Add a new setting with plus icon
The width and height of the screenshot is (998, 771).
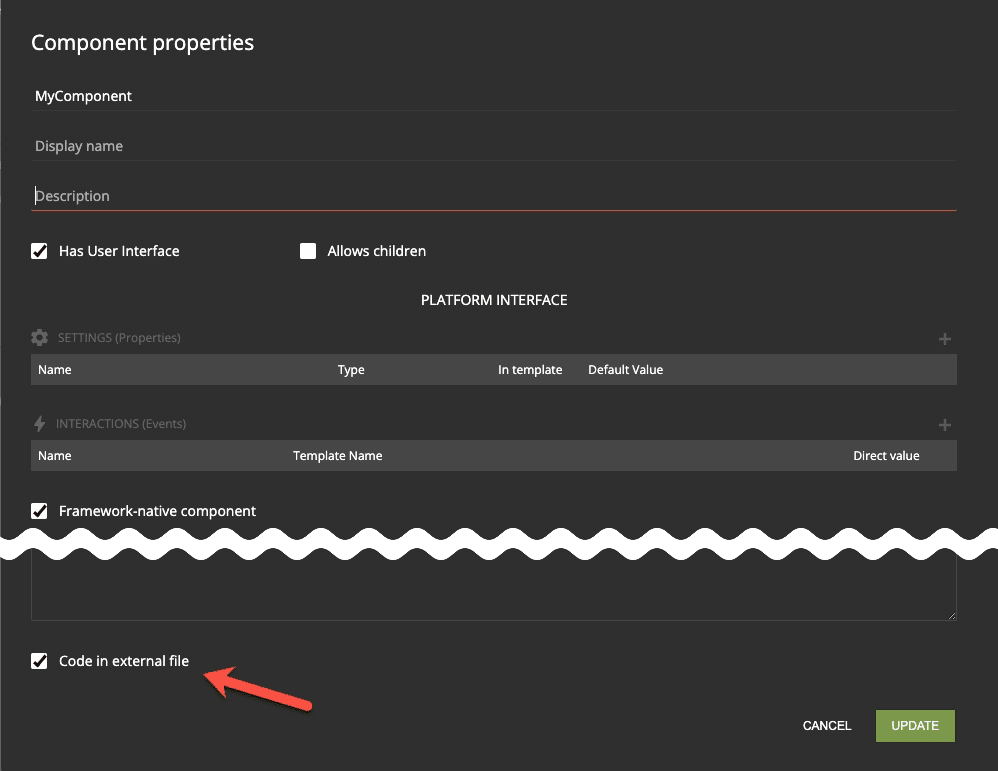945,339
